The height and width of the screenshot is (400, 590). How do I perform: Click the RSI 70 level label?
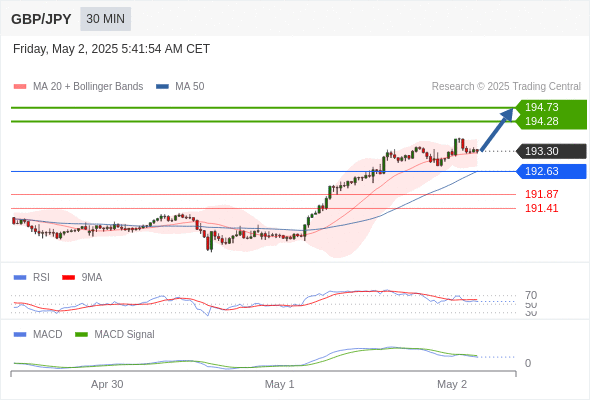click(x=531, y=295)
